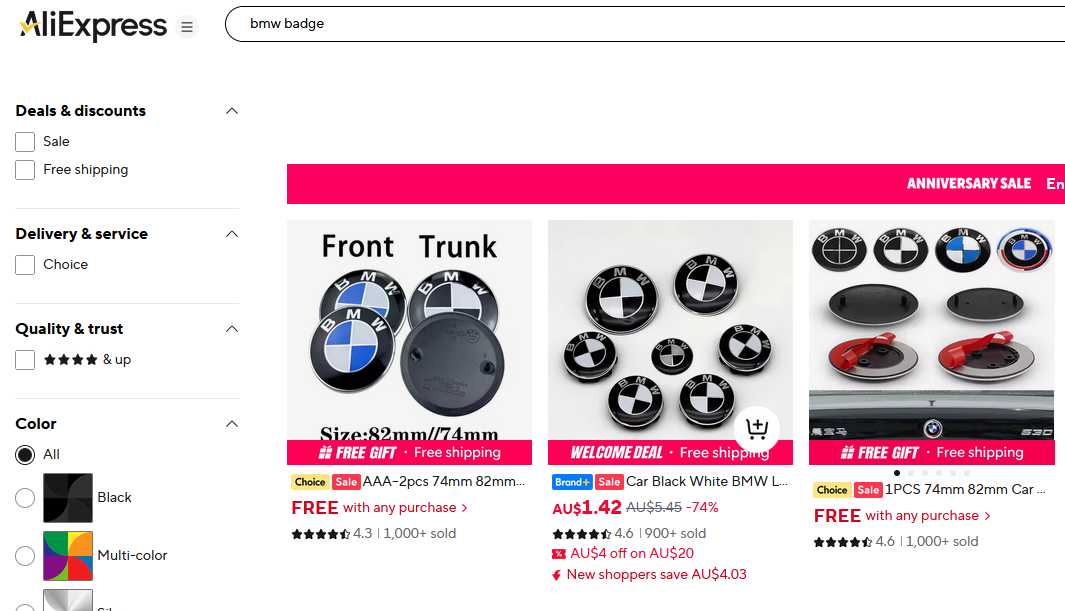The image size is (1065, 611).
Task: Focus the search field containing bmw badge
Action: tap(645, 24)
